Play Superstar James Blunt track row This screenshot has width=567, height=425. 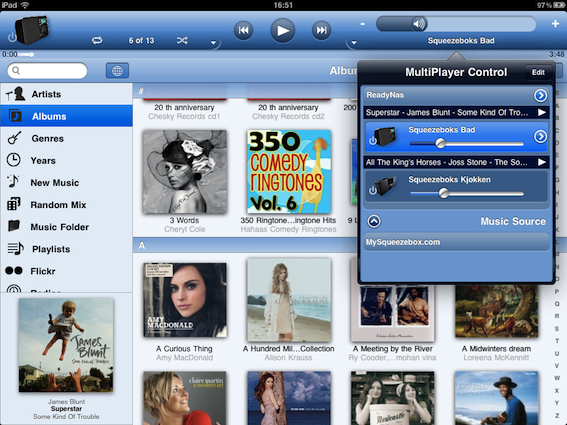456,112
